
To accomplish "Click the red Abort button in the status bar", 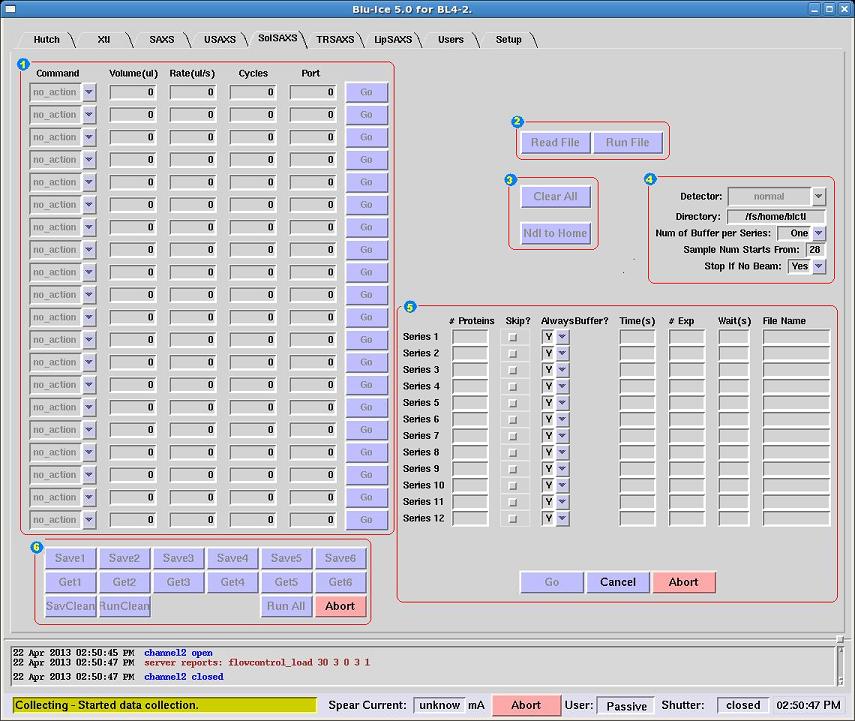I will (x=526, y=705).
